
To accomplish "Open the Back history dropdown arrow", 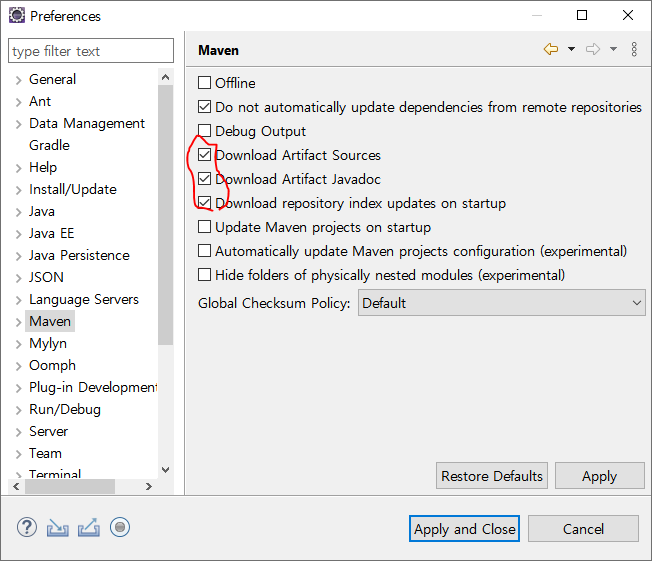I will tap(572, 49).
